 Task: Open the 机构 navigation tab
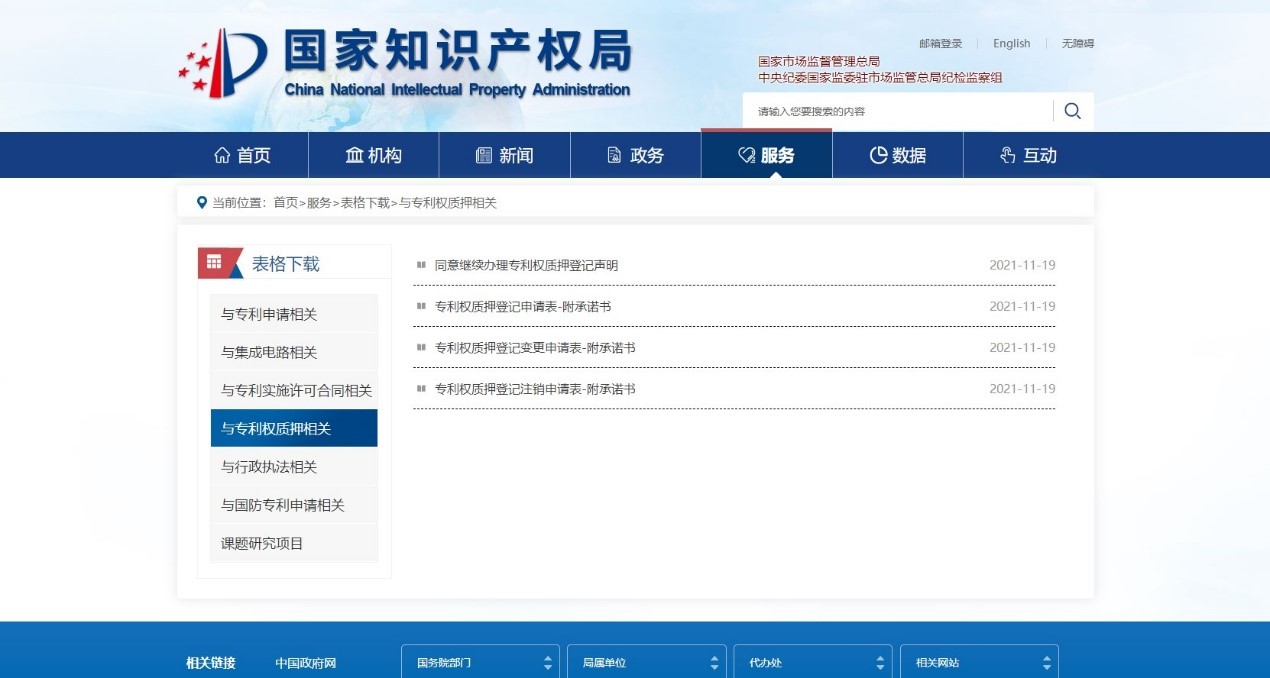374,155
